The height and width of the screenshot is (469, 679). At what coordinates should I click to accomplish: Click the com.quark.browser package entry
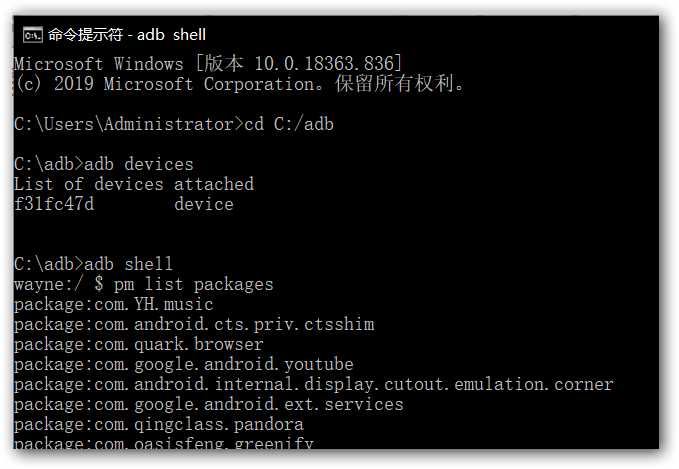point(139,344)
